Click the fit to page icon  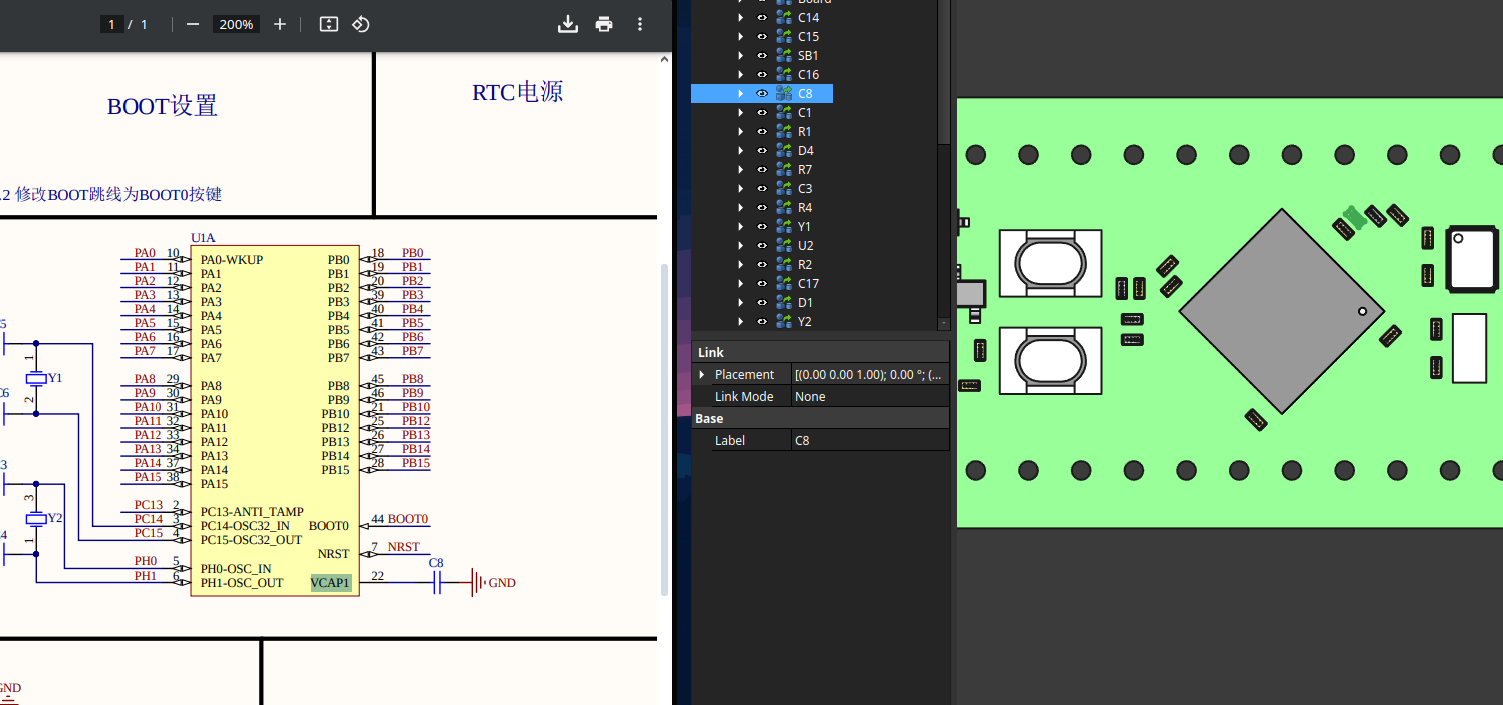click(x=328, y=24)
